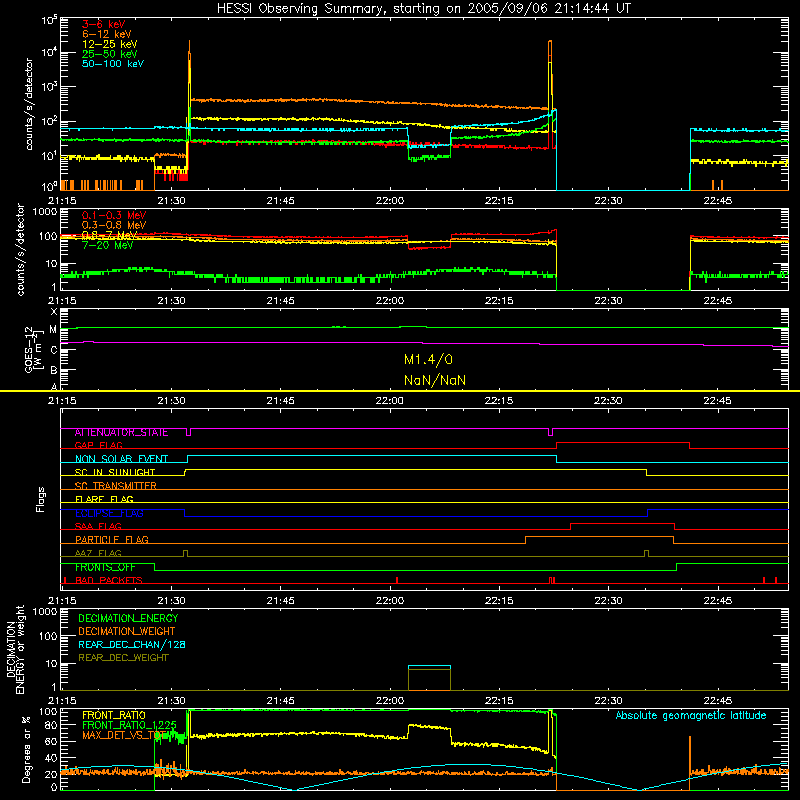Select the BAD_PACKETS flag label
The image size is (800, 800).
[x=109, y=580]
